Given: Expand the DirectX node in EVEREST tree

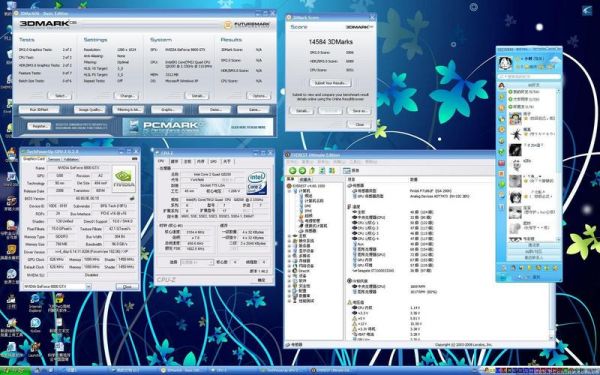Looking at the screenshot, I should (x=290, y=271).
